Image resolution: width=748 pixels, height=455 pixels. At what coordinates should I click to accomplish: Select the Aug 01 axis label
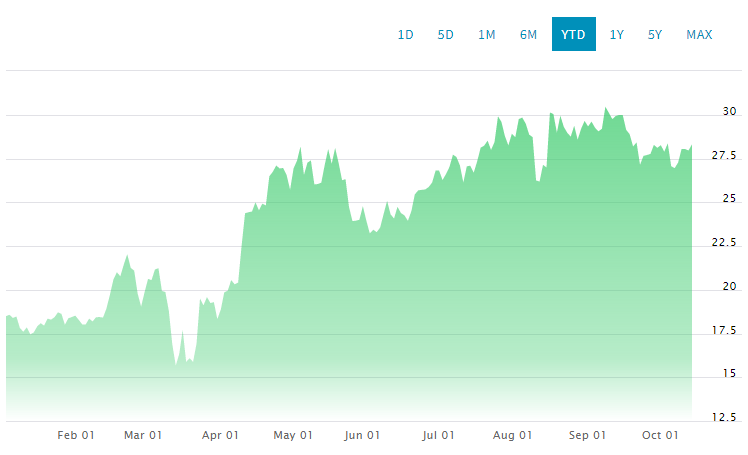point(511,435)
